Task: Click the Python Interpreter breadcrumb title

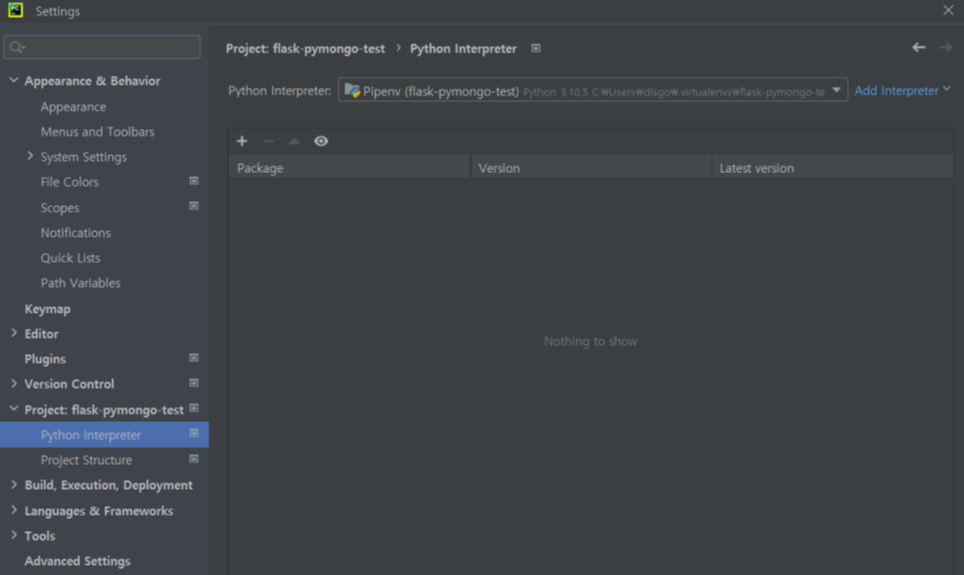Action: (x=463, y=49)
